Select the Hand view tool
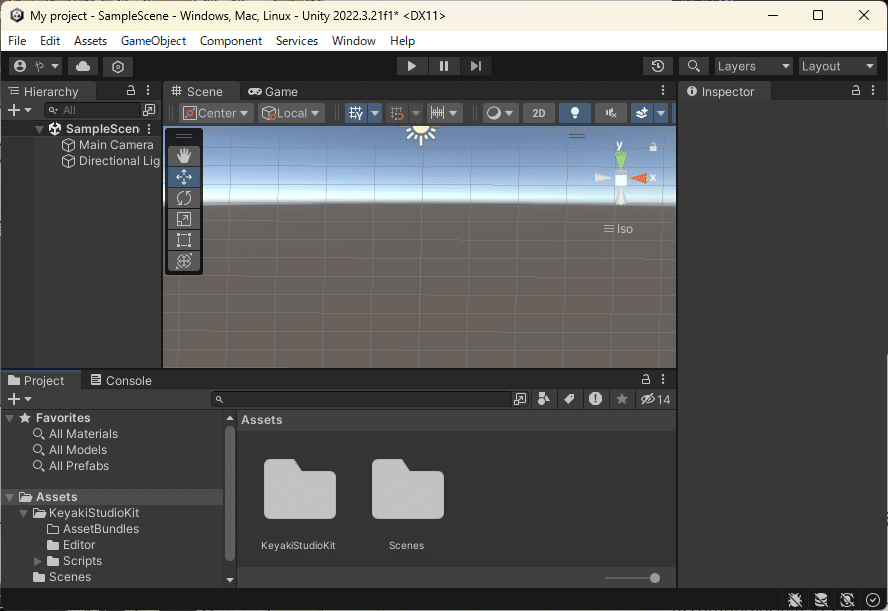Image resolution: width=888 pixels, height=611 pixels. pos(183,156)
